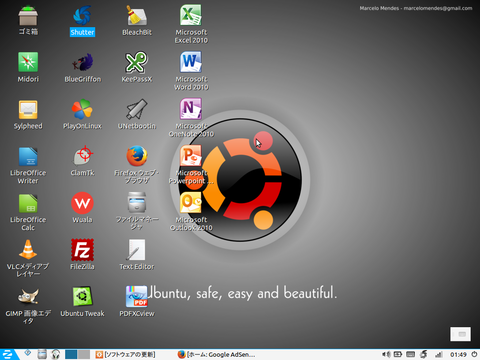Open the headphones launcher in panel

(56, 354)
